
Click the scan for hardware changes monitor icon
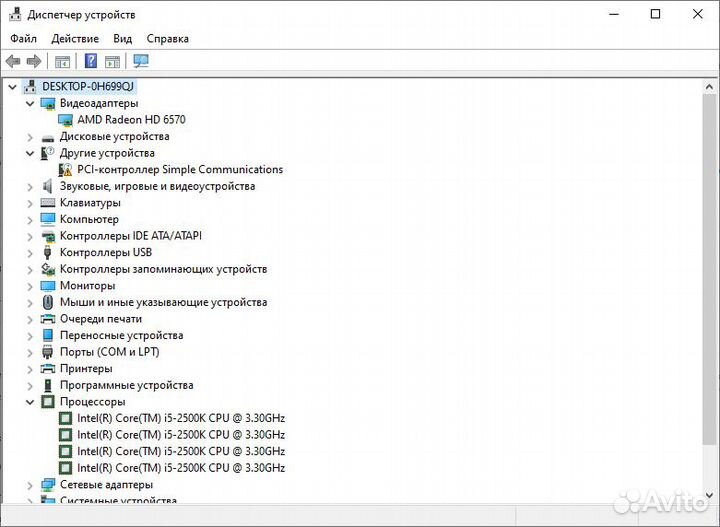[x=141, y=61]
